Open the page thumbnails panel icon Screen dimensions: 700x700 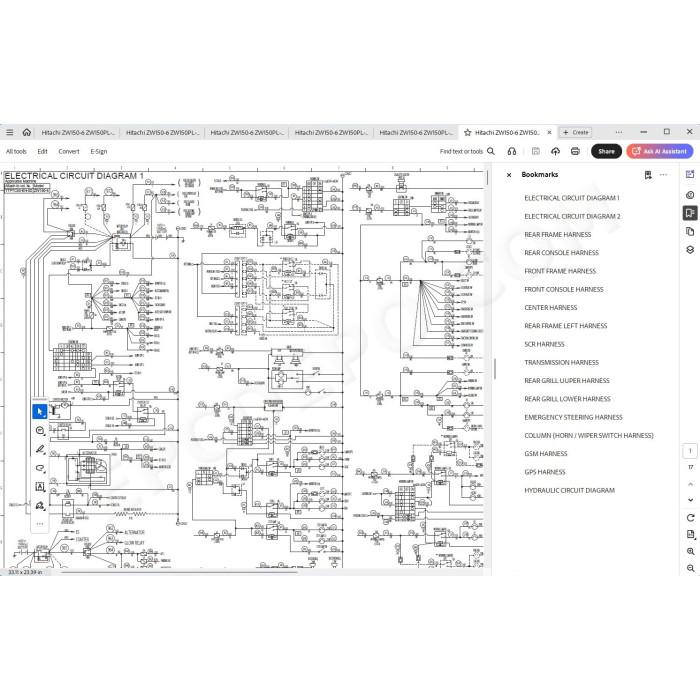click(690, 231)
